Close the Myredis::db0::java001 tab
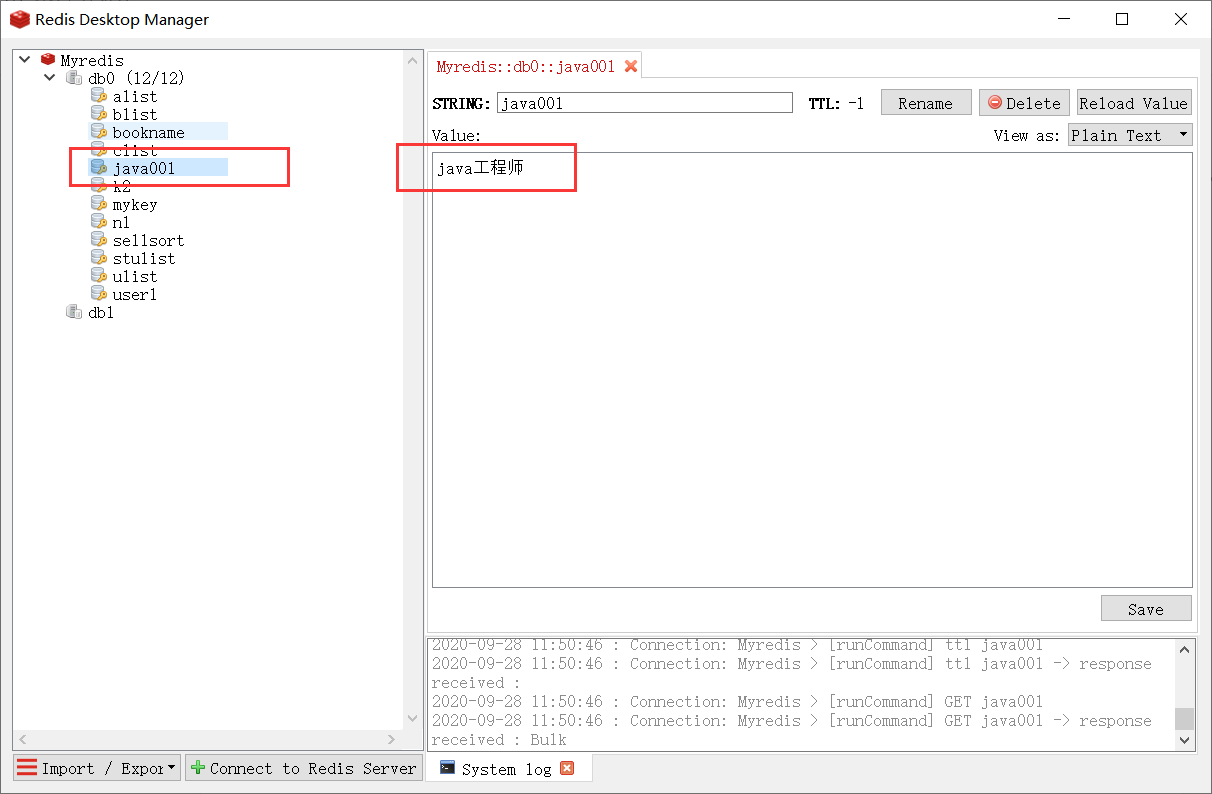This screenshot has height=794, width=1212. (x=631, y=66)
